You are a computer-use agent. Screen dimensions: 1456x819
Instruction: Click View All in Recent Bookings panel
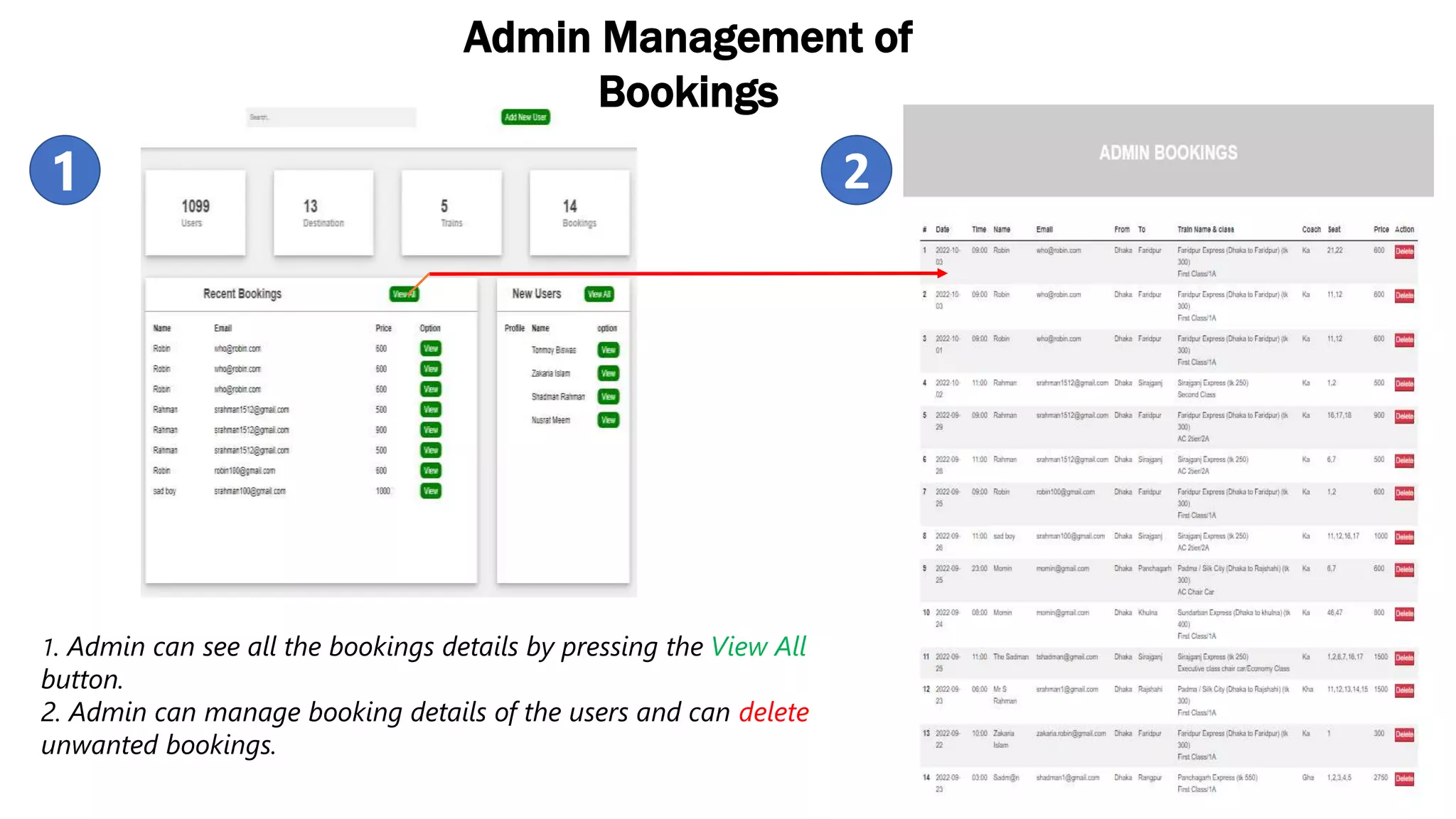coord(404,294)
